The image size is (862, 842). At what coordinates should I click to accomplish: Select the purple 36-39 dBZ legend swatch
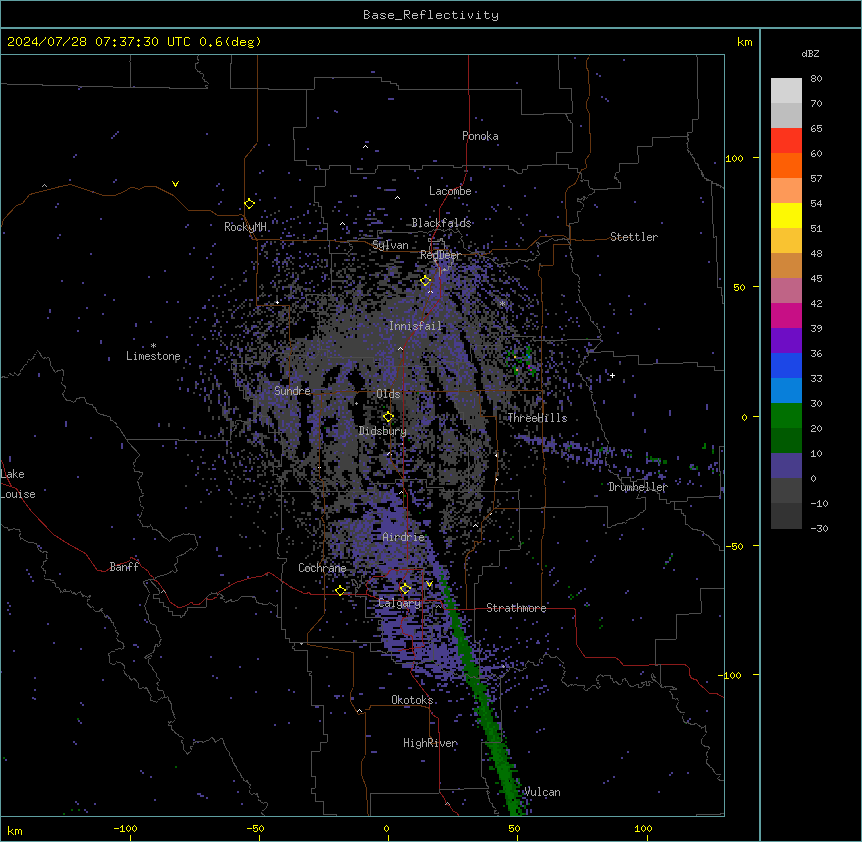[786, 340]
